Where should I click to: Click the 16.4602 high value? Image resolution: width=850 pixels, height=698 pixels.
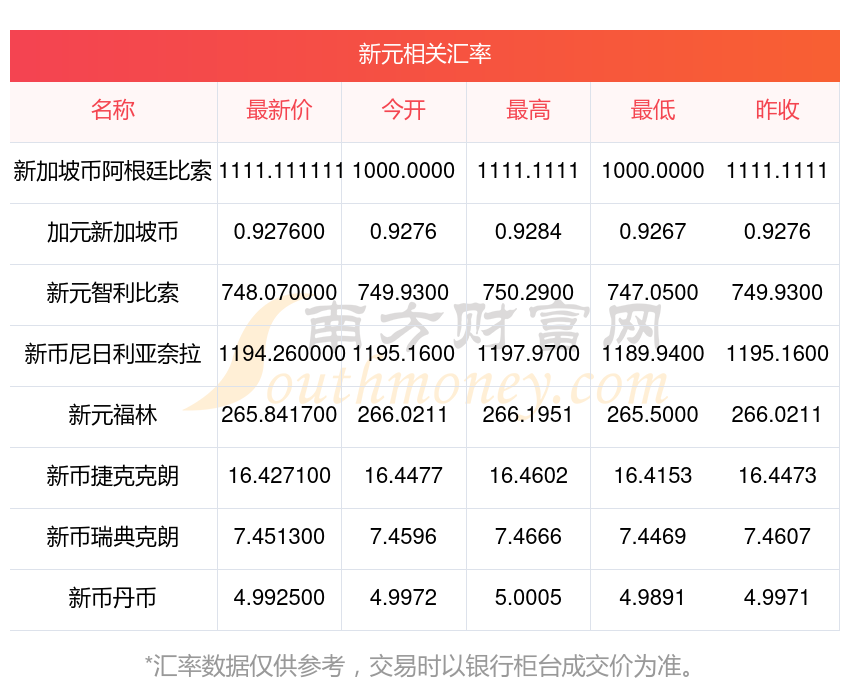[x=528, y=476]
